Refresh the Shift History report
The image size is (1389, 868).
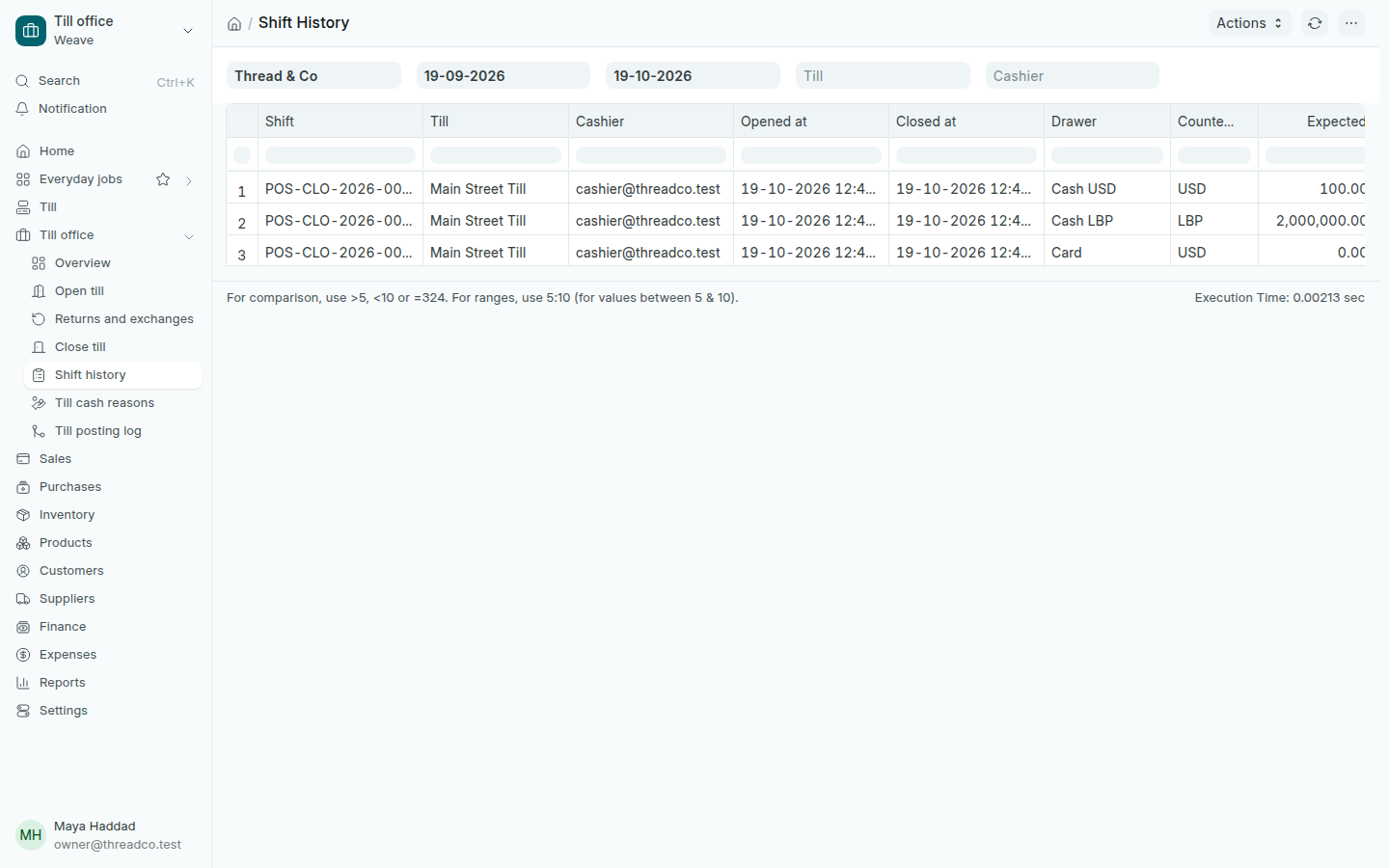pyautogui.click(x=1315, y=23)
